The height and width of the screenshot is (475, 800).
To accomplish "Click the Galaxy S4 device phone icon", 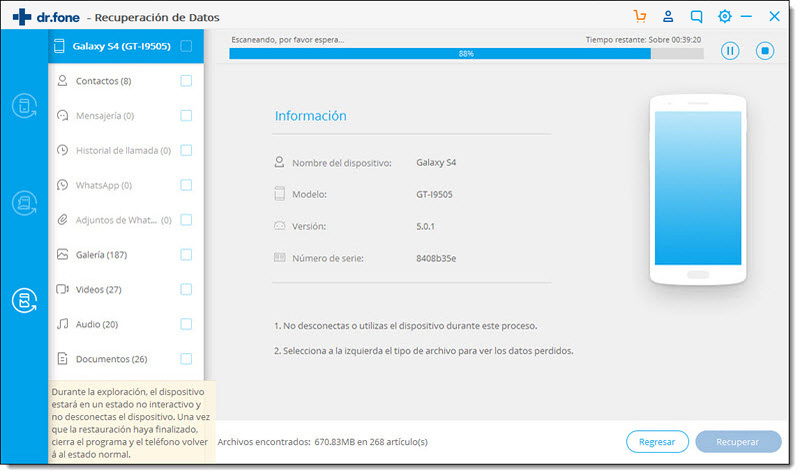I will tap(59, 46).
